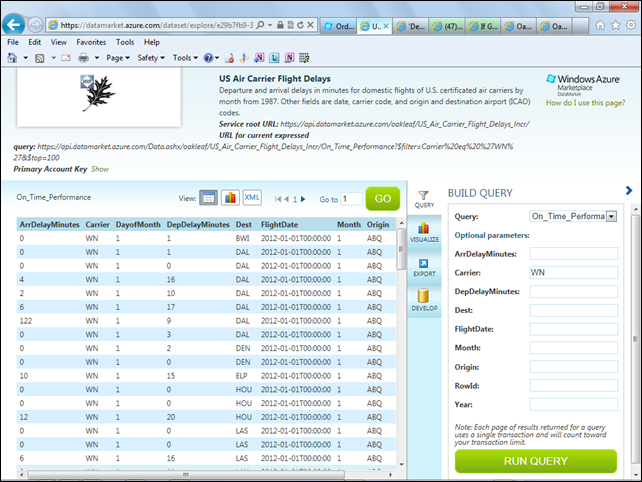Open the Favorites menu
The width and height of the screenshot is (642, 482).
(x=91, y=42)
